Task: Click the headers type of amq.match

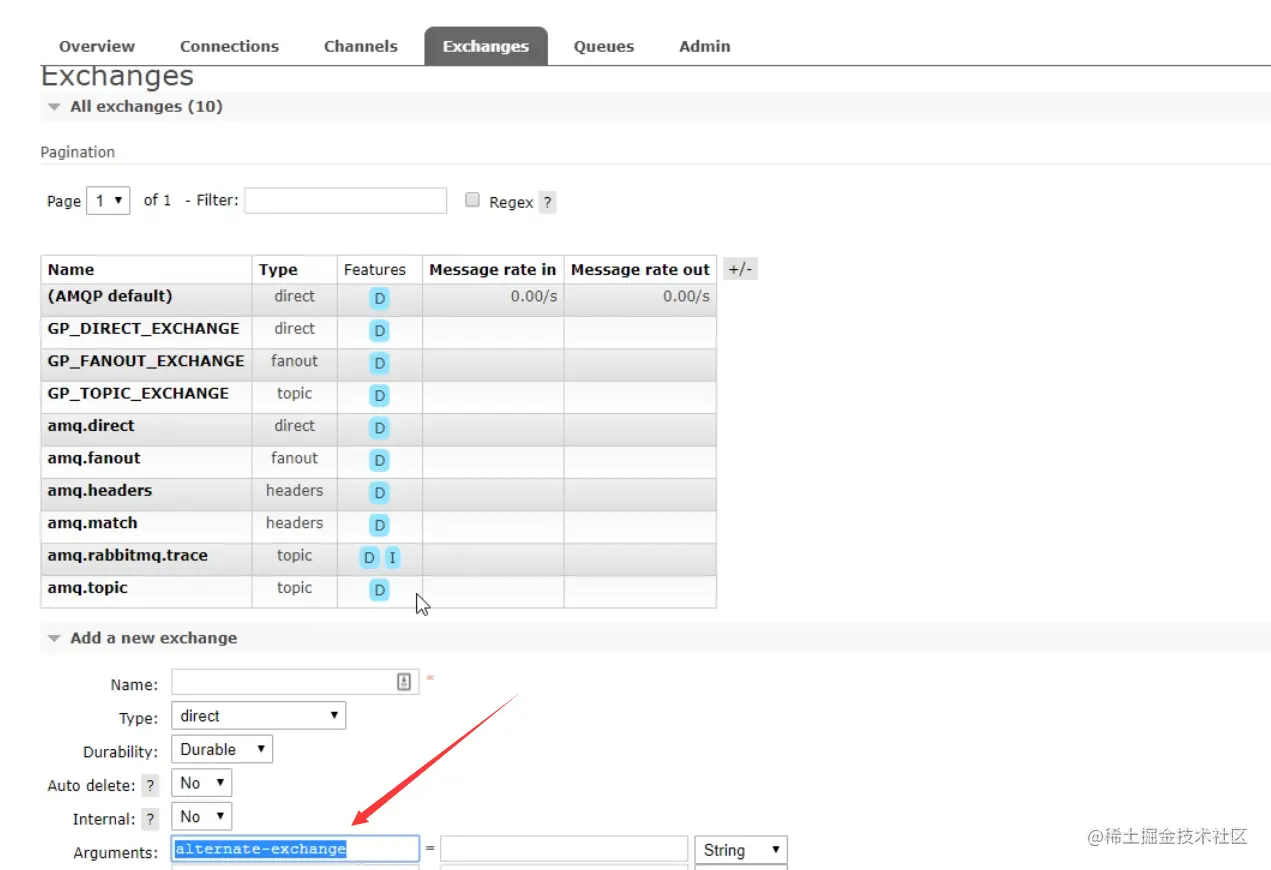Action: (294, 523)
